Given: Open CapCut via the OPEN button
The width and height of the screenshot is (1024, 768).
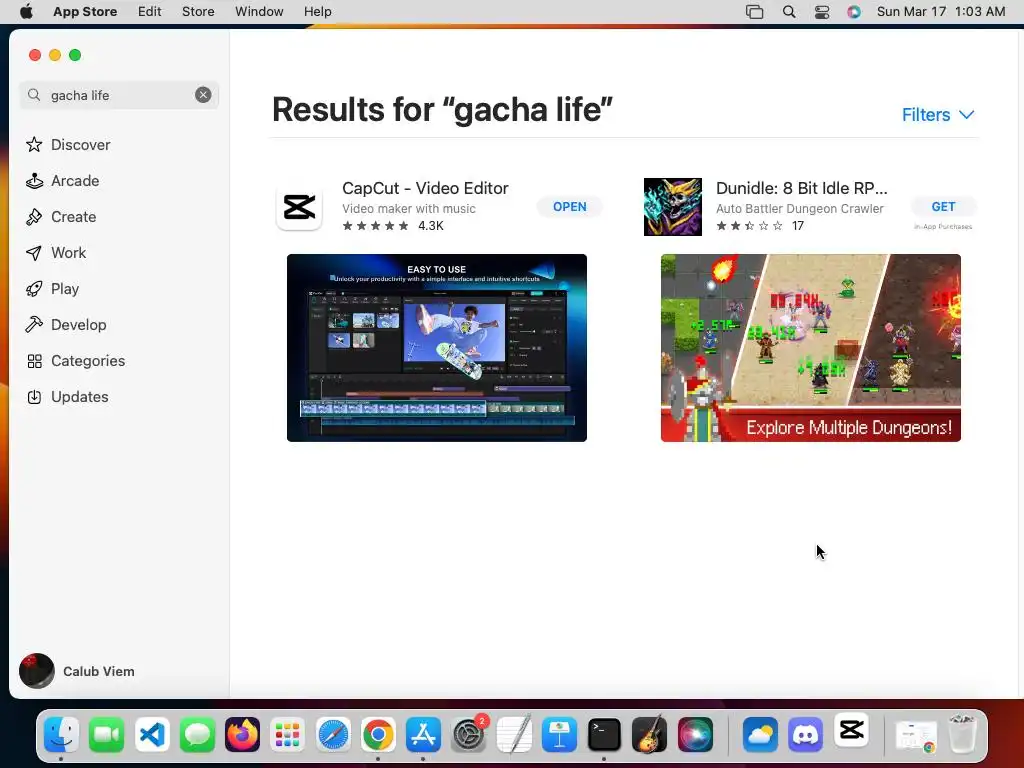Looking at the screenshot, I should tap(569, 206).
